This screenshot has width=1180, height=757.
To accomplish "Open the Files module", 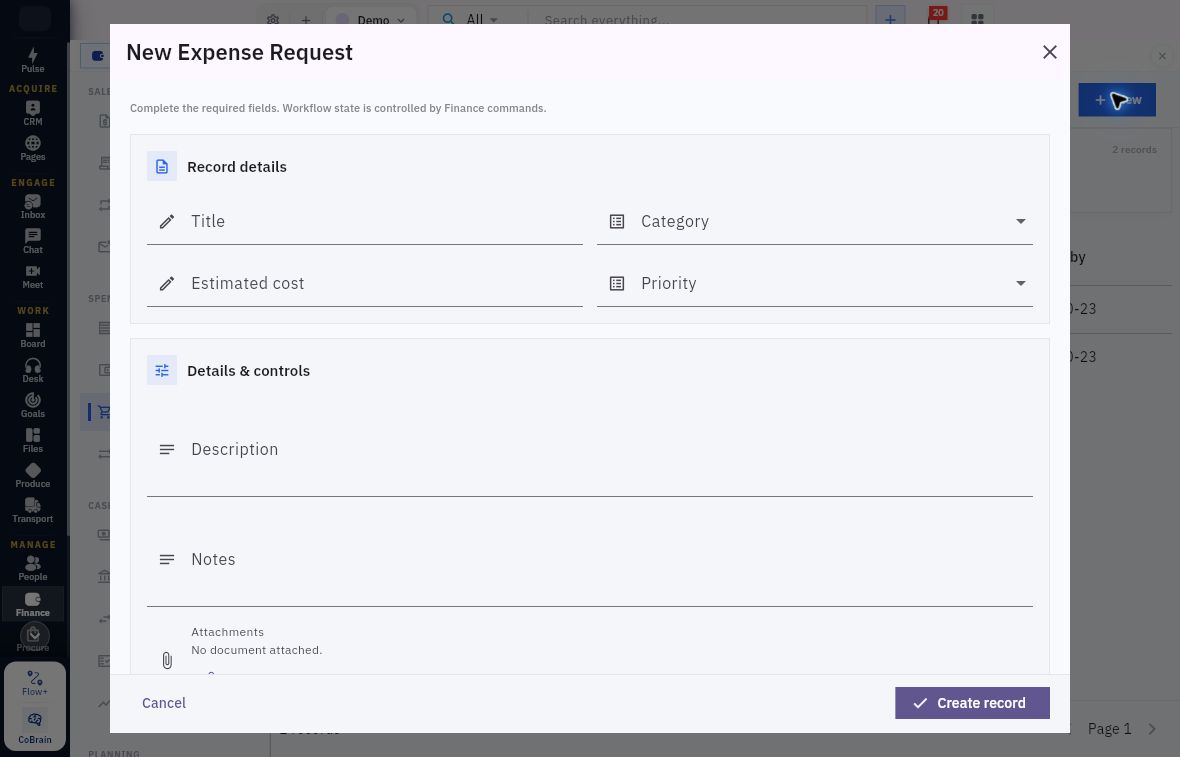I will [x=32, y=441].
